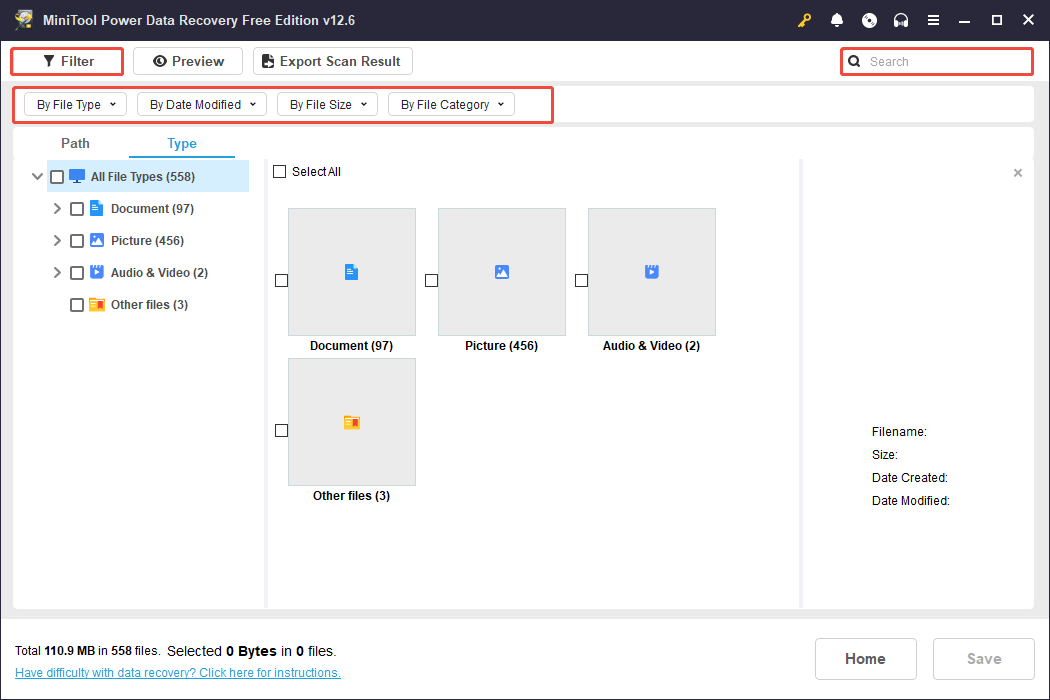The image size is (1050, 700).
Task: Click the Picture icon in tree
Action: (x=97, y=241)
